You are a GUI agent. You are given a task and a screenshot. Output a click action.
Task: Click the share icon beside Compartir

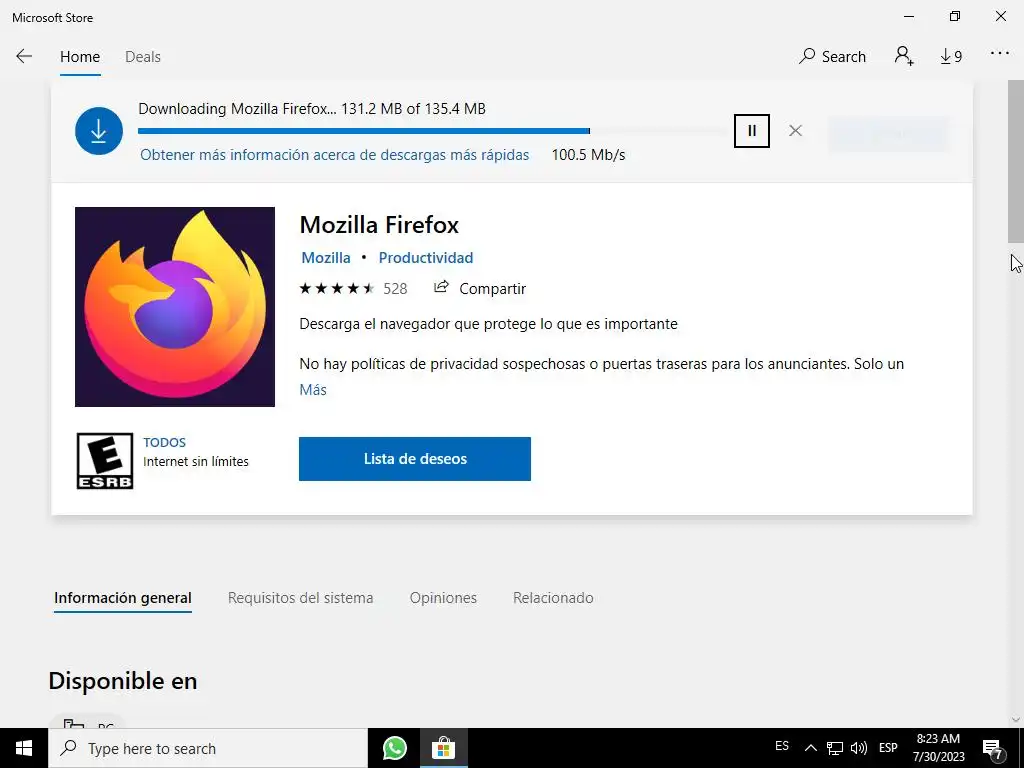pos(441,287)
